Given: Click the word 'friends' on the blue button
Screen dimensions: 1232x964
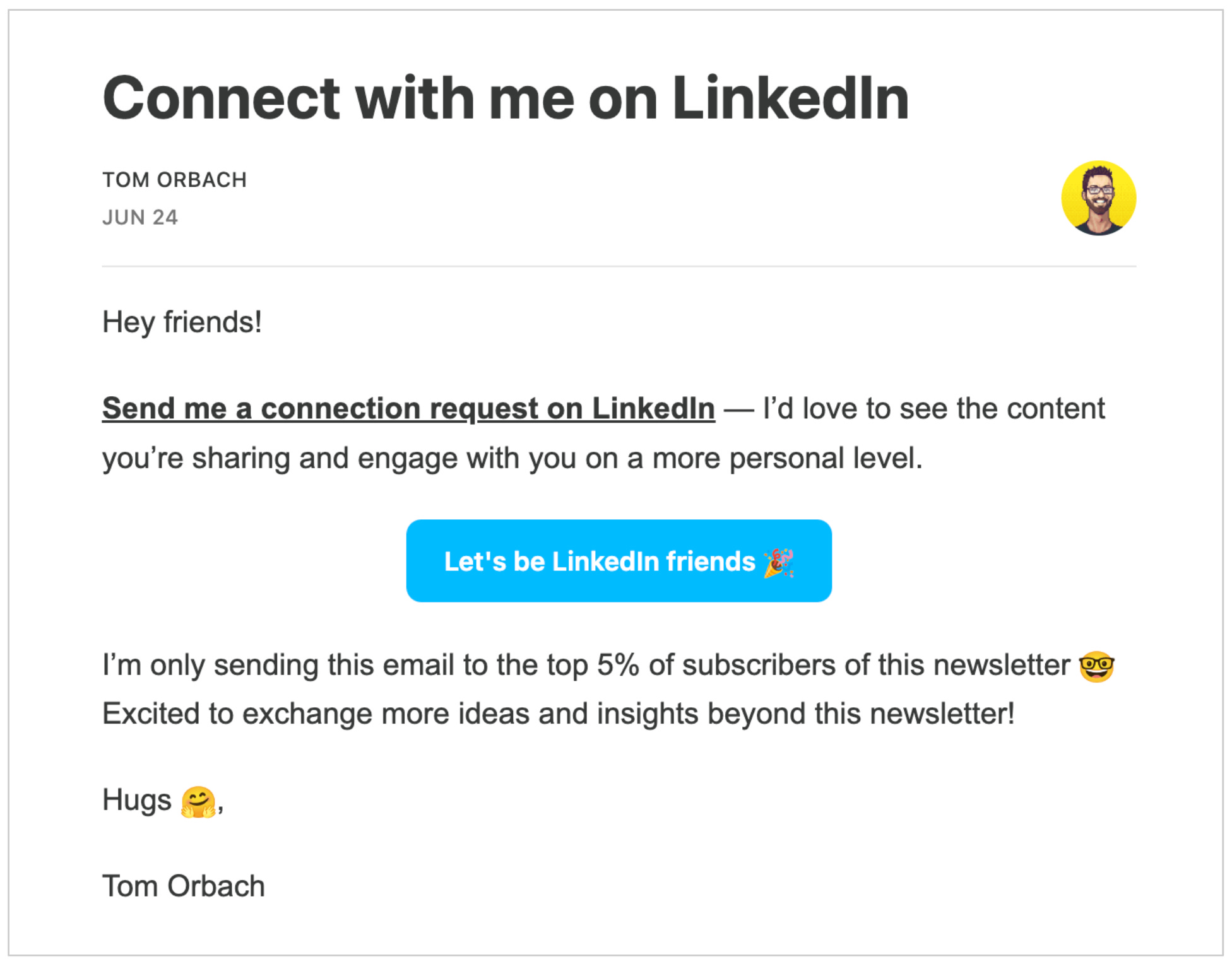Looking at the screenshot, I should tap(710, 561).
